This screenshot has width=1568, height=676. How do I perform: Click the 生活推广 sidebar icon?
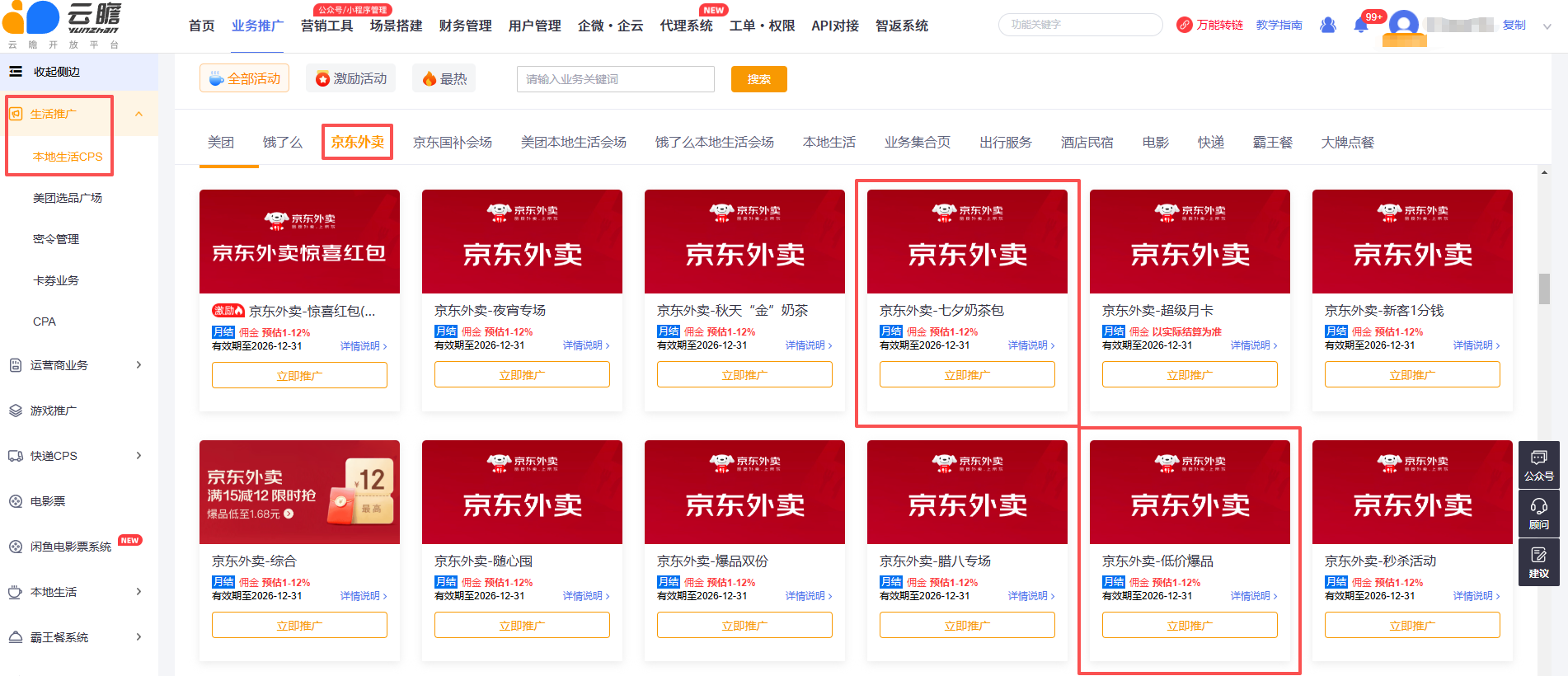(x=16, y=114)
